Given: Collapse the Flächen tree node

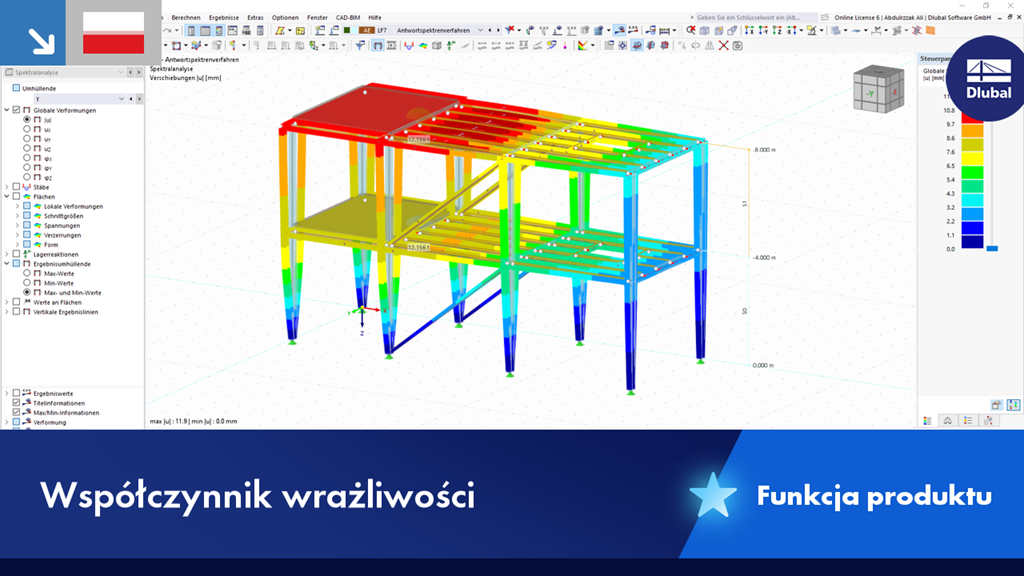Looking at the screenshot, I should (x=7, y=197).
